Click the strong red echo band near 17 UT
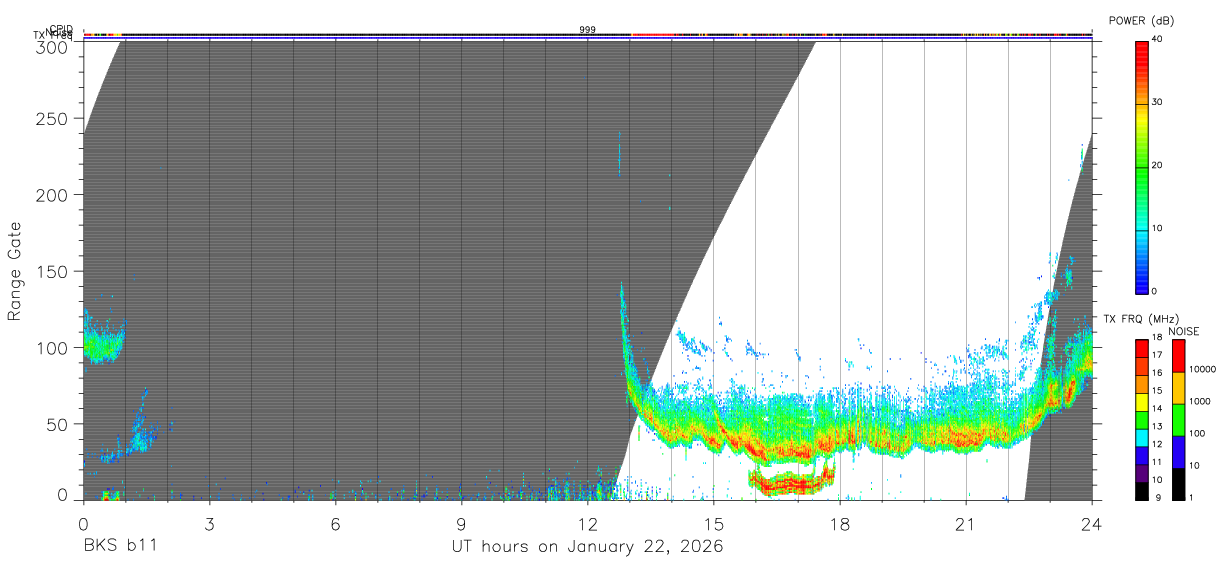The image size is (1228, 567). [792, 484]
